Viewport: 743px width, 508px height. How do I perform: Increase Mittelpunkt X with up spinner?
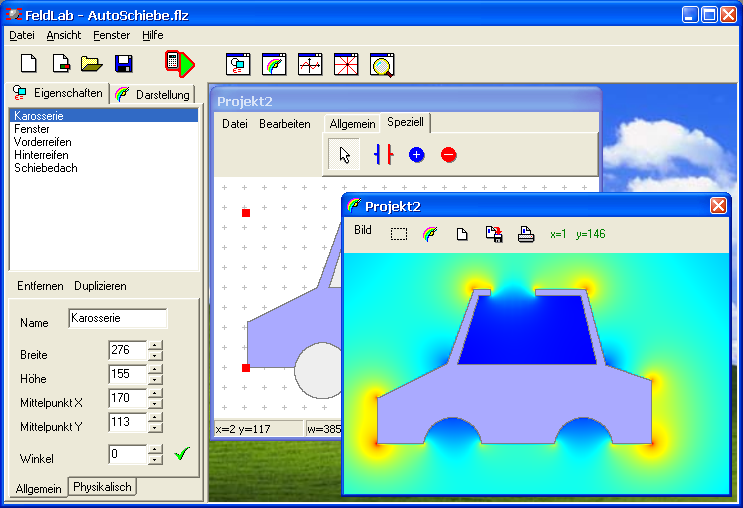click(x=155, y=393)
